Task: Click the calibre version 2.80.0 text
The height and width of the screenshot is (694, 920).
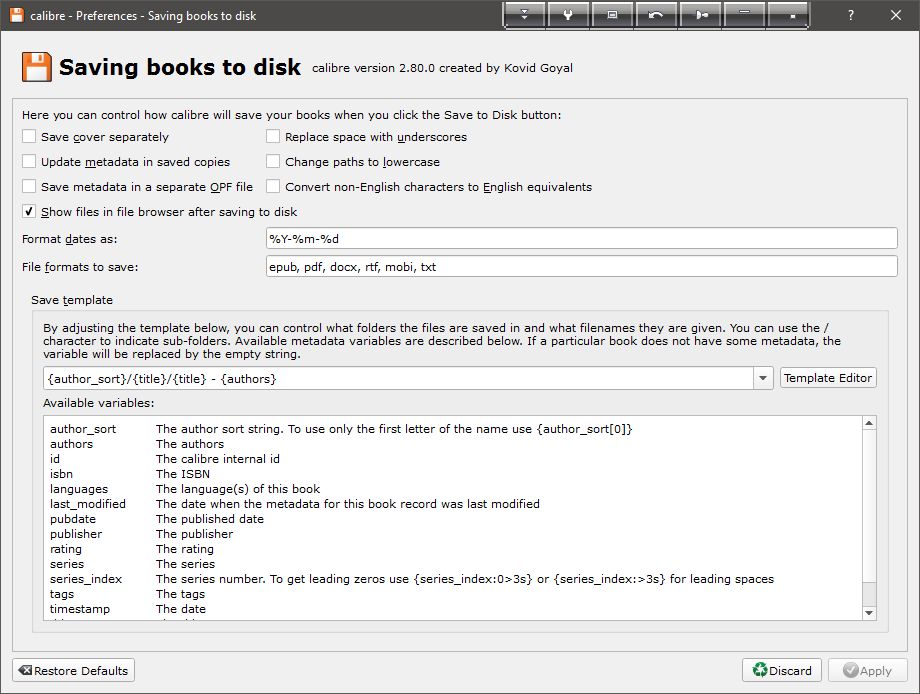Action: [442, 68]
